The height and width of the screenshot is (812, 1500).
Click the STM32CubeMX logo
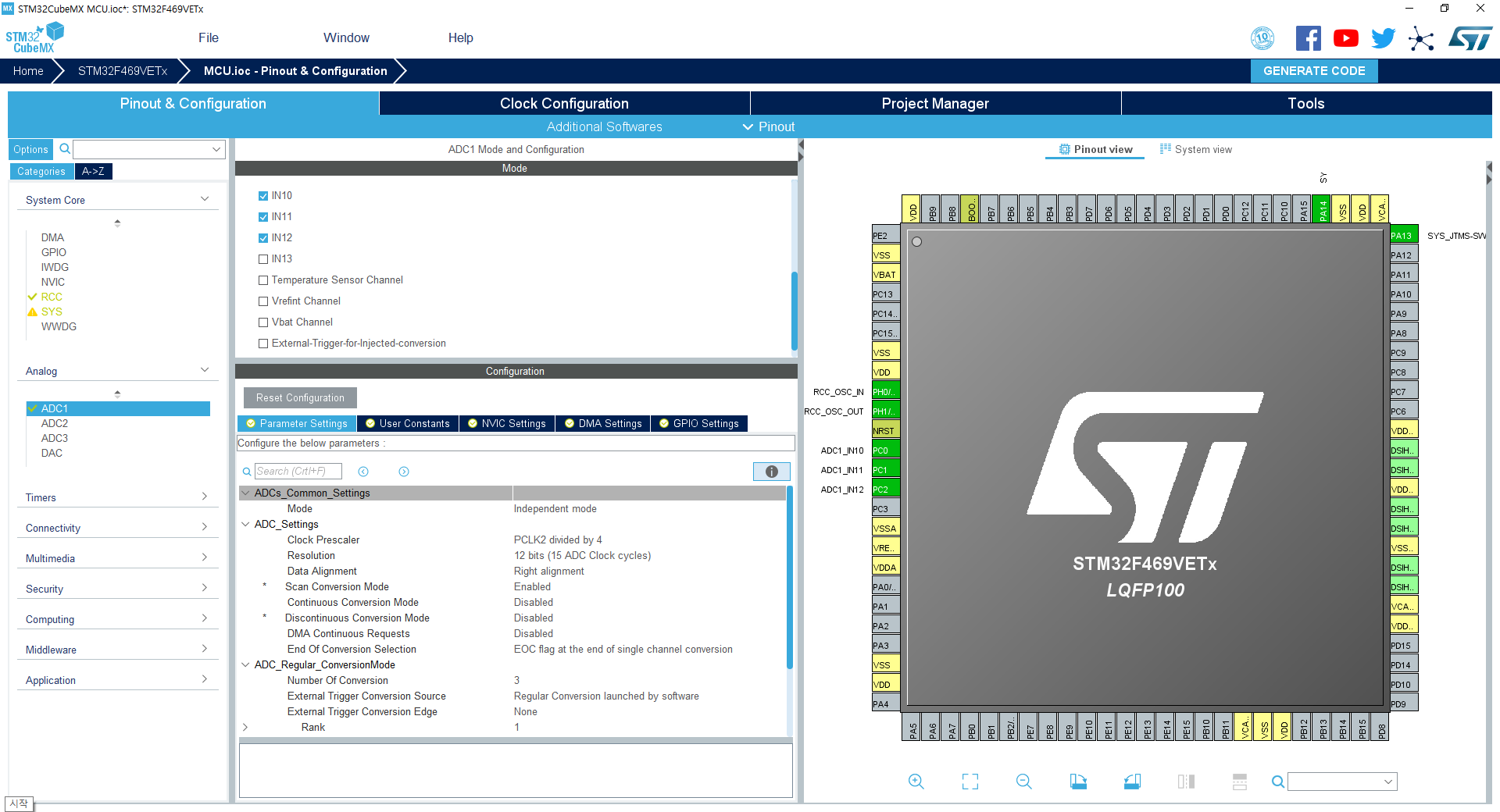point(34,38)
